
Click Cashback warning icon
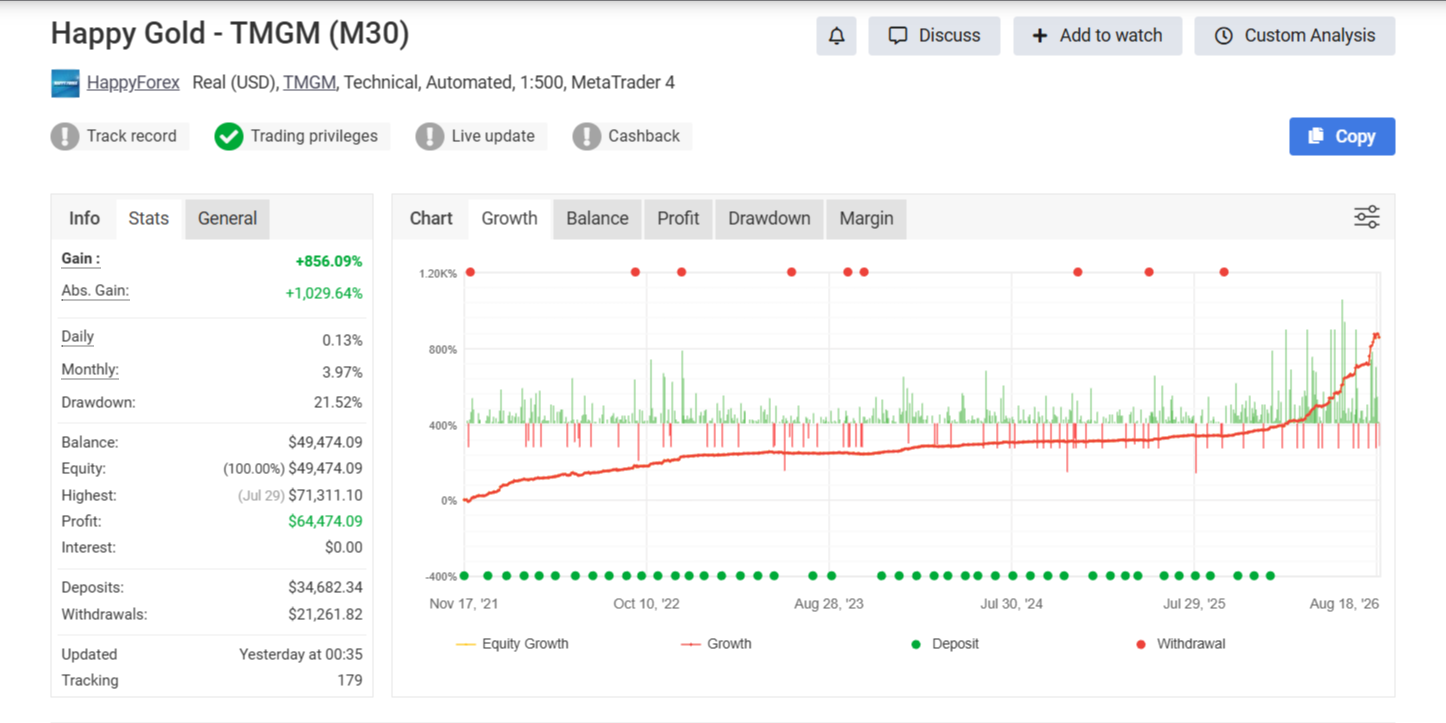click(587, 136)
